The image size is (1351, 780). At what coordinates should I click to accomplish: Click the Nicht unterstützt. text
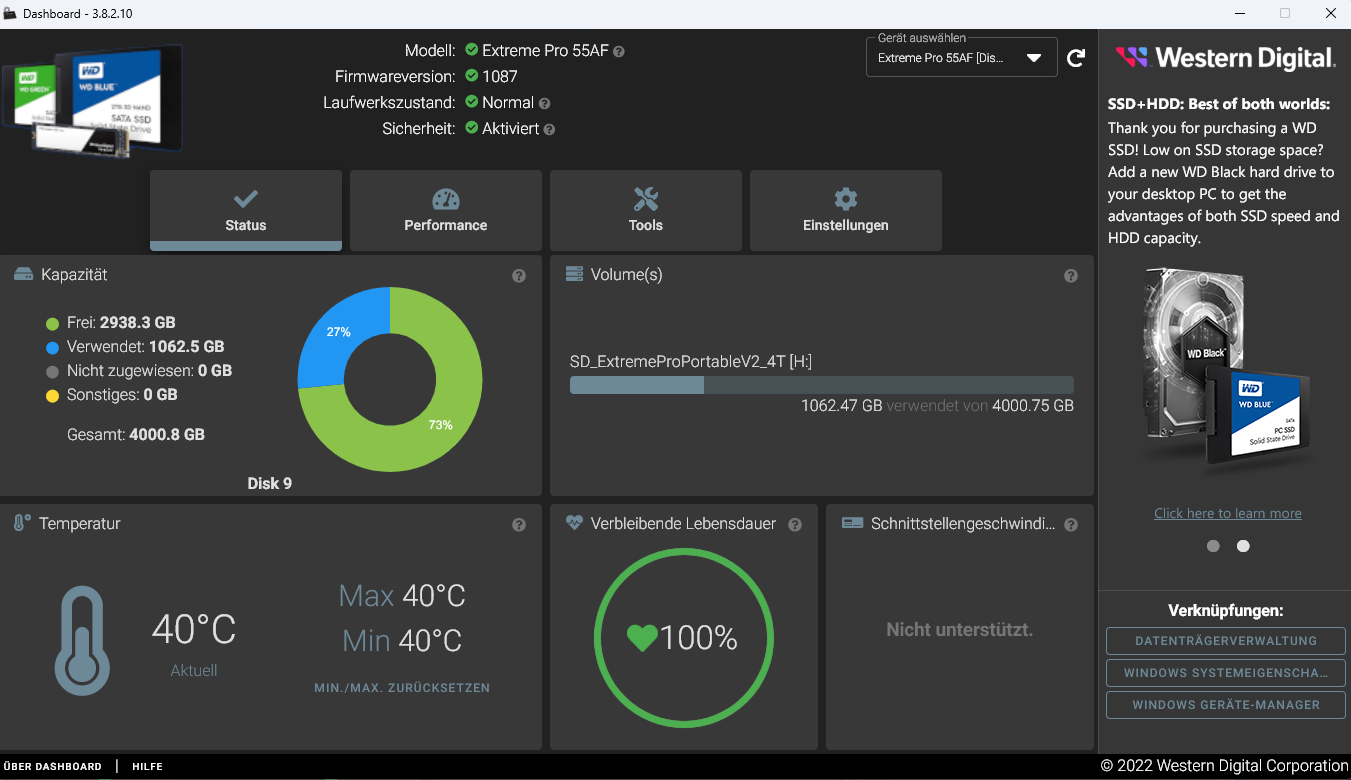(x=960, y=630)
